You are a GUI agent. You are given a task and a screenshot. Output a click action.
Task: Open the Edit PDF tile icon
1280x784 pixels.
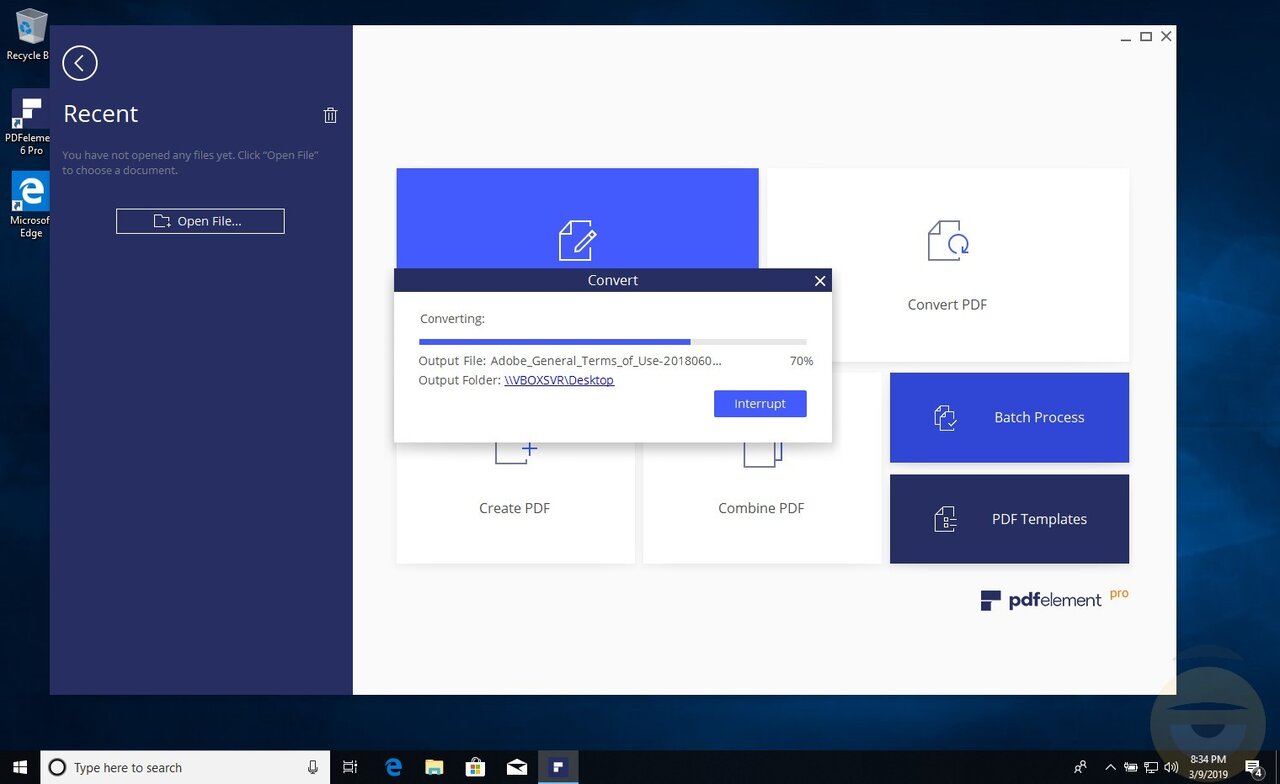click(577, 240)
